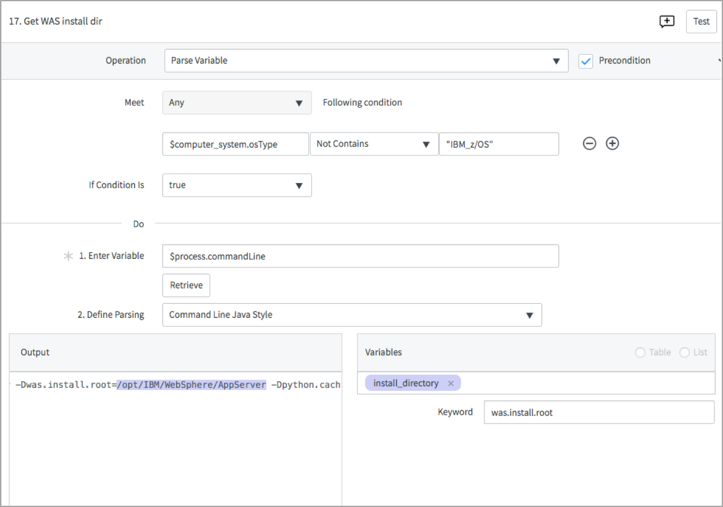
Task: Uncheck the Precondition checkbox
Action: point(586,61)
